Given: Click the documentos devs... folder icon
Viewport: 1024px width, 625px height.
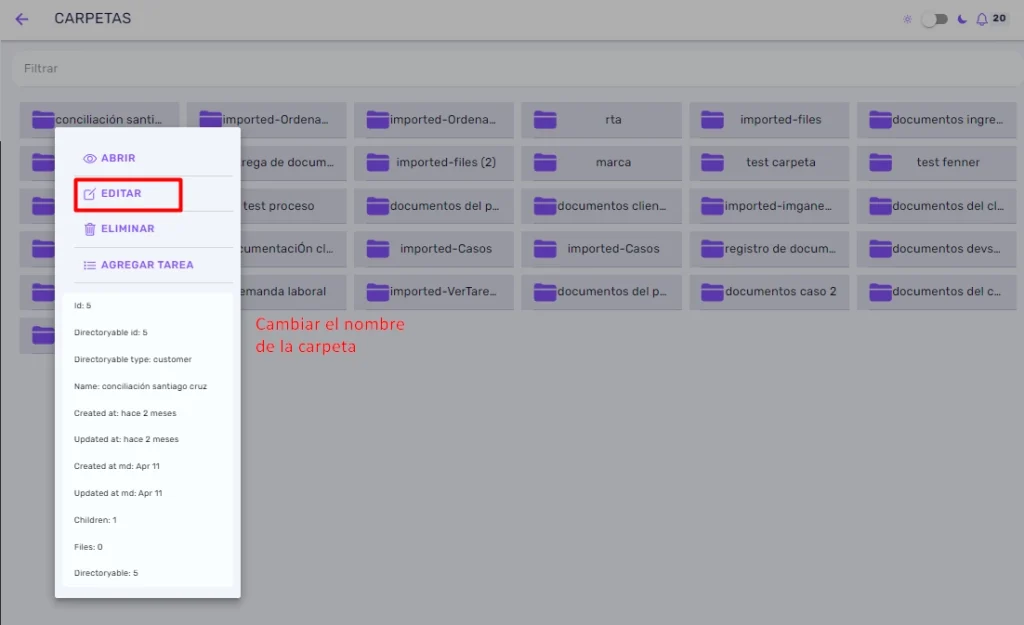Looking at the screenshot, I should [880, 249].
